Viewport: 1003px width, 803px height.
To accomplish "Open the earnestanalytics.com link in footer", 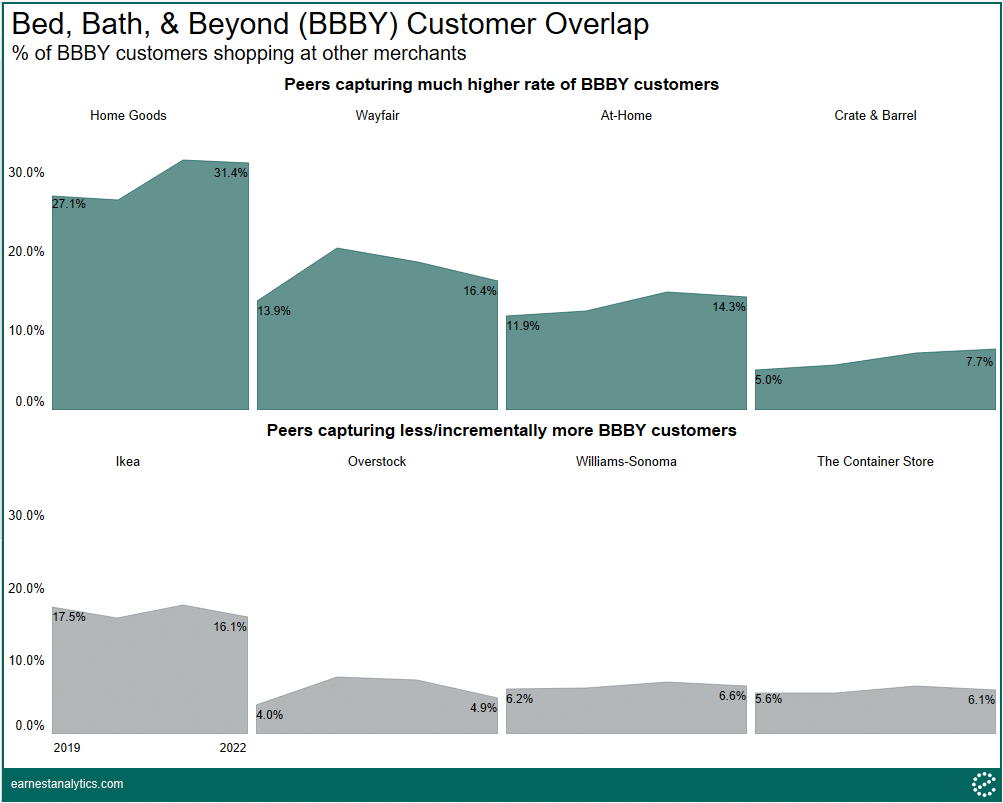I will pos(67,784).
